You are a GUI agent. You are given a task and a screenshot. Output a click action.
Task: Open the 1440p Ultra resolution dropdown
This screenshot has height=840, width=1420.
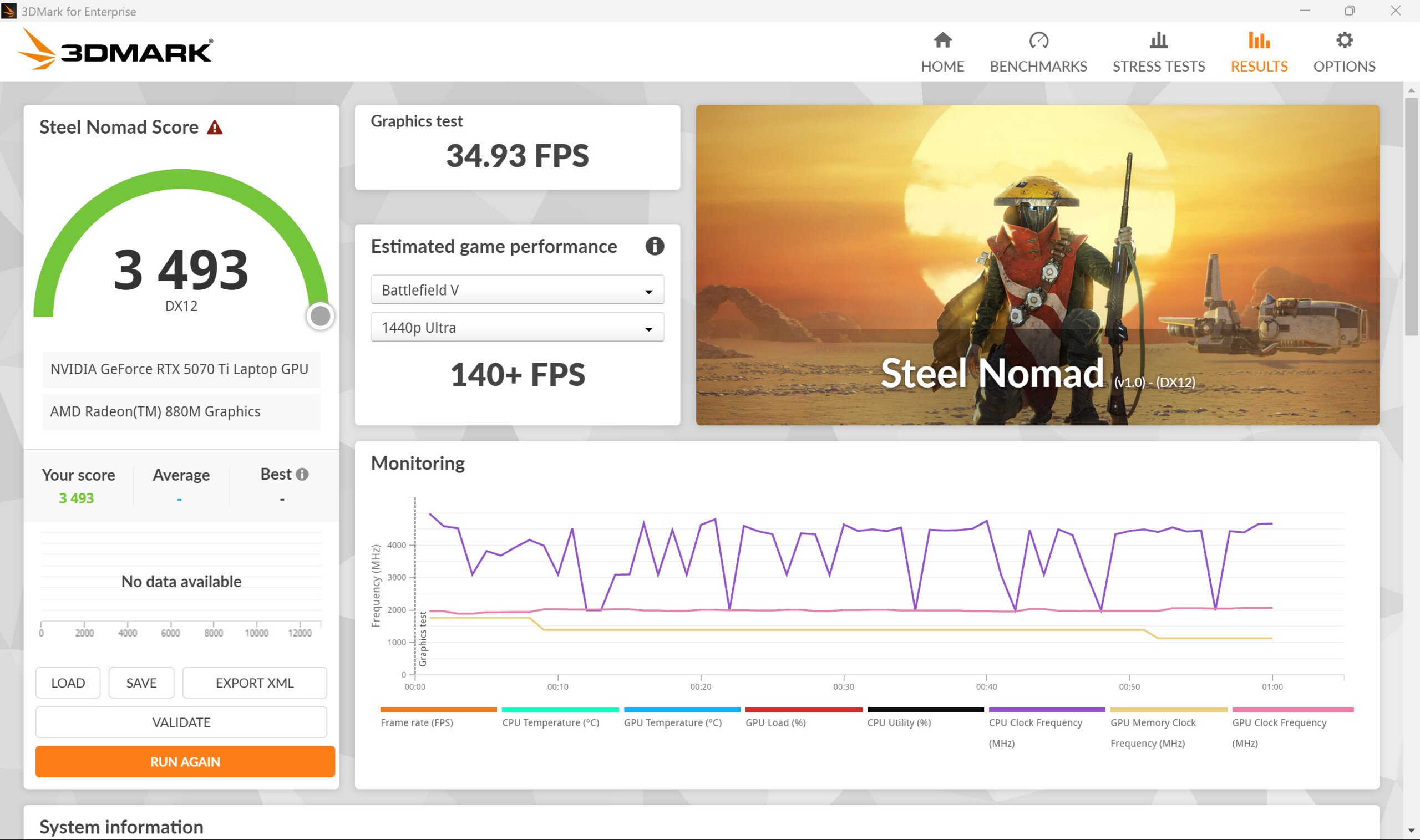[x=517, y=328]
